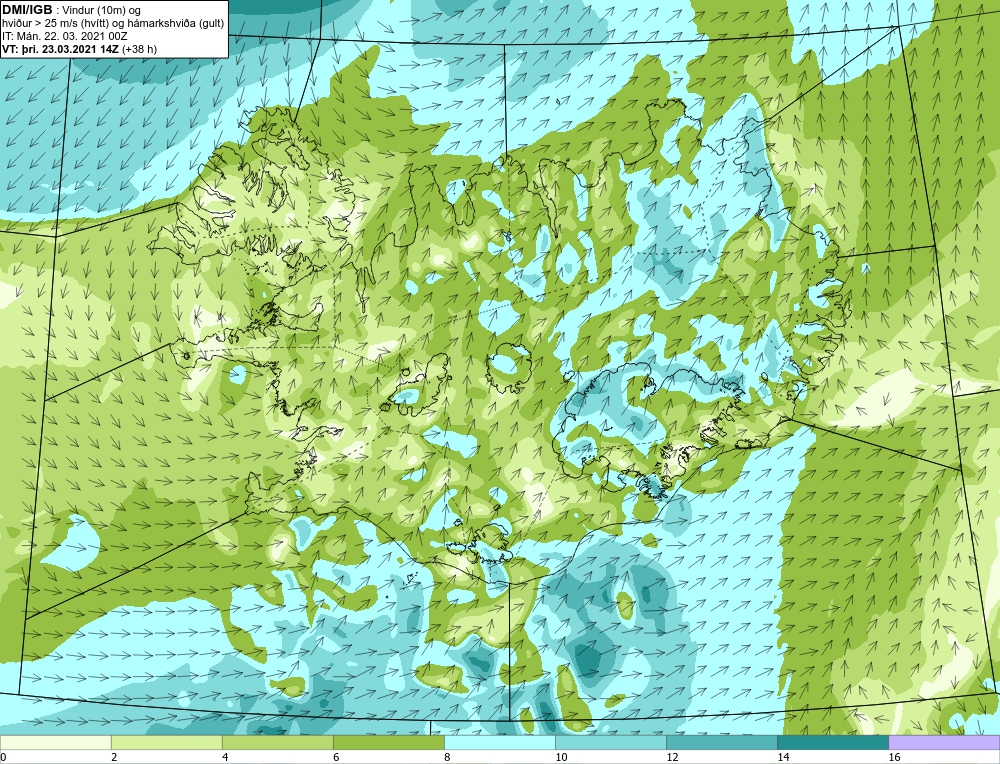Click the legend value '10'
The image size is (1000, 764).
click(x=561, y=757)
